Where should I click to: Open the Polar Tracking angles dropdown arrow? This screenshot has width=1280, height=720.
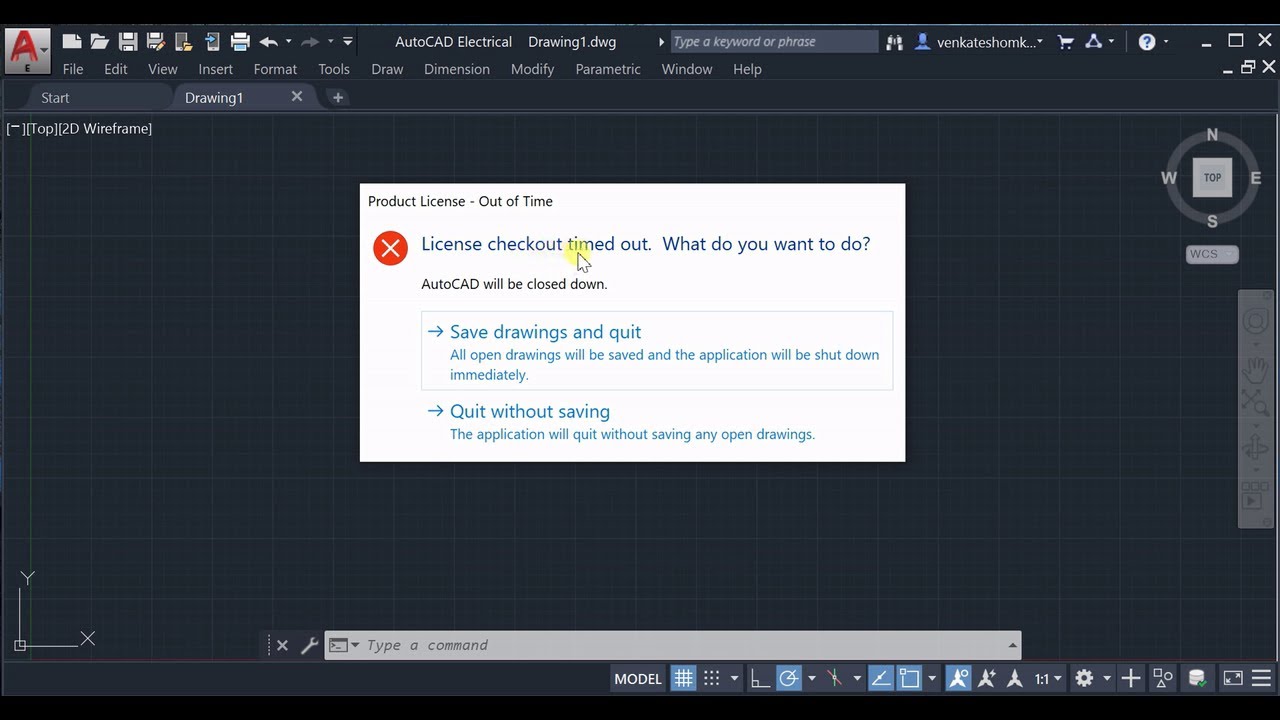coord(811,679)
